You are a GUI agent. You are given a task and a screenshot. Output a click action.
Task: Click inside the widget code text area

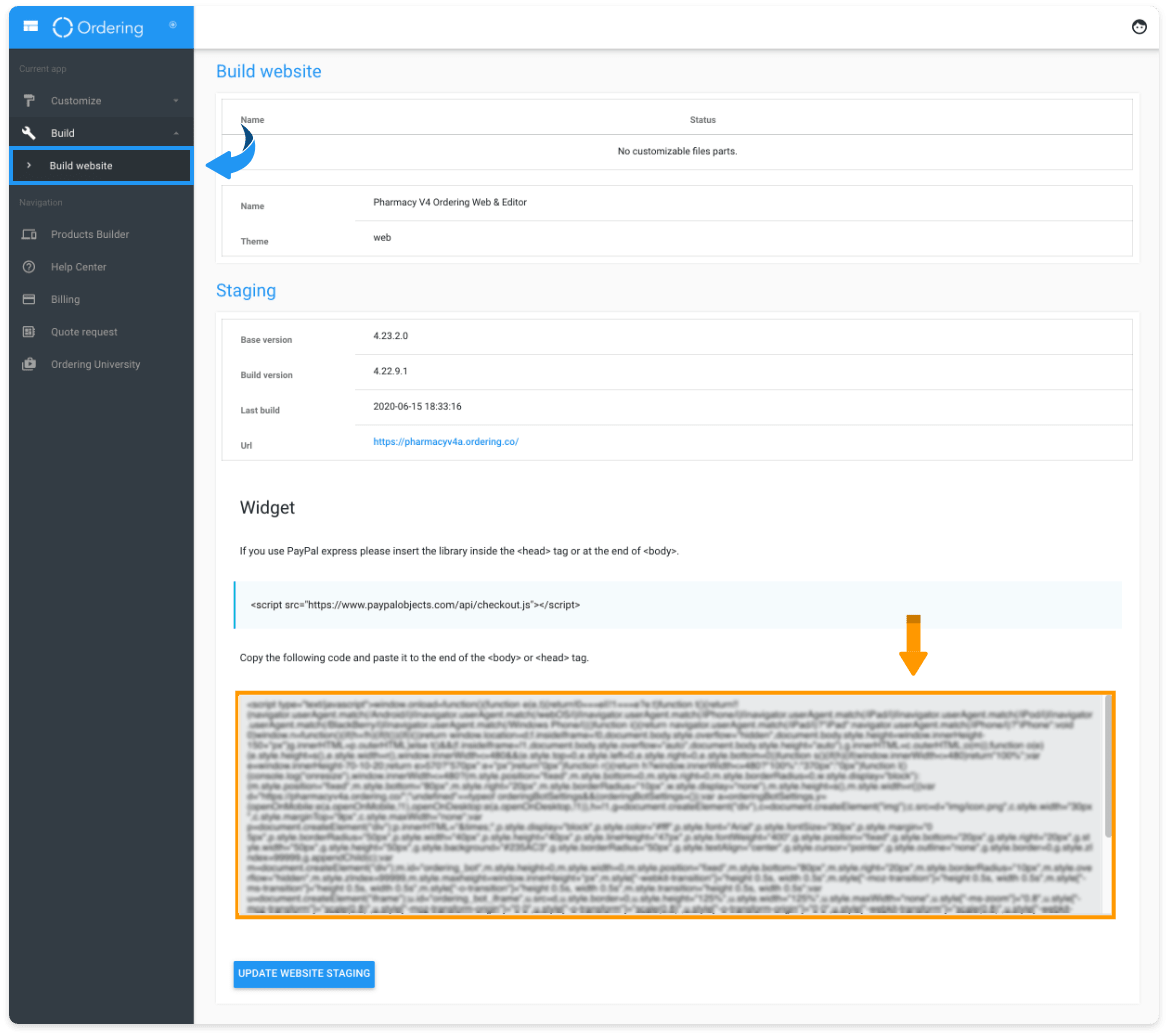(x=670, y=805)
